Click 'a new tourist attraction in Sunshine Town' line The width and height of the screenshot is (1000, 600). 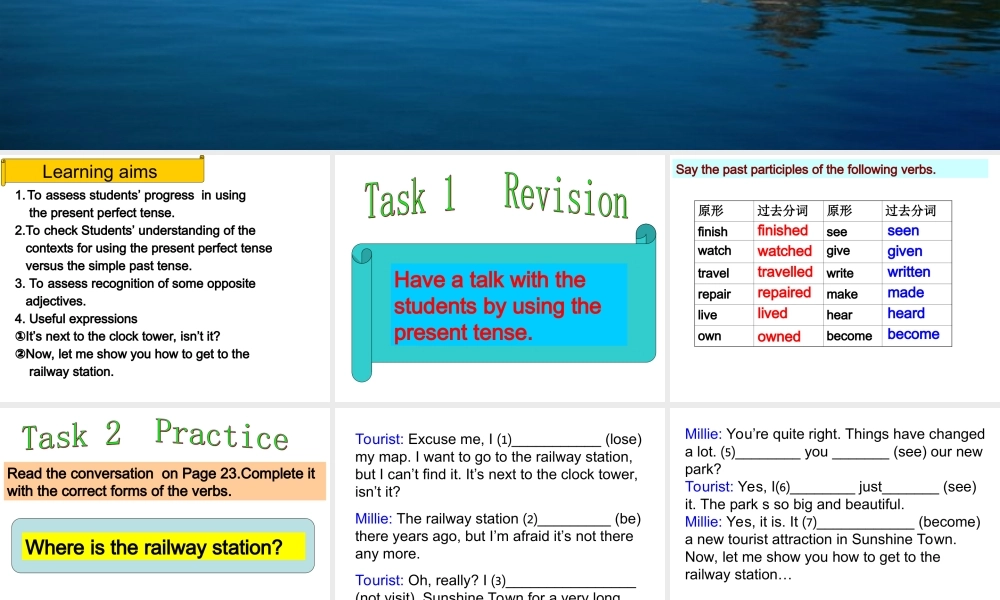(x=821, y=539)
